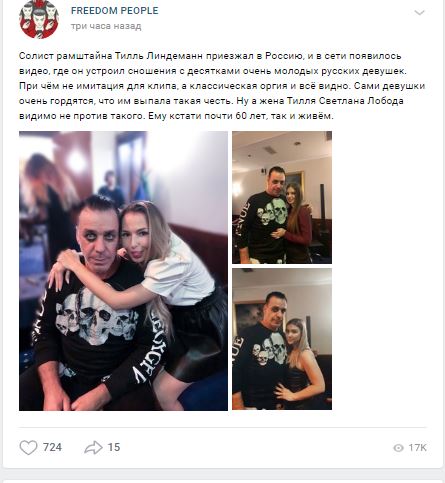Screen dimensions: 445x483
Task: Open the FREEDOM PEOPLE group avatar
Action: point(39,19)
